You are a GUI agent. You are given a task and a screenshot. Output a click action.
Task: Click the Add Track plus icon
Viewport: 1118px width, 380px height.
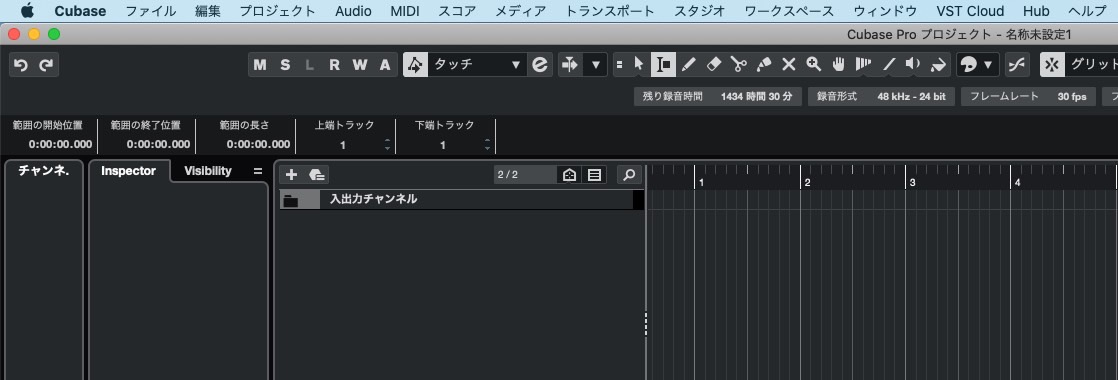(x=291, y=175)
